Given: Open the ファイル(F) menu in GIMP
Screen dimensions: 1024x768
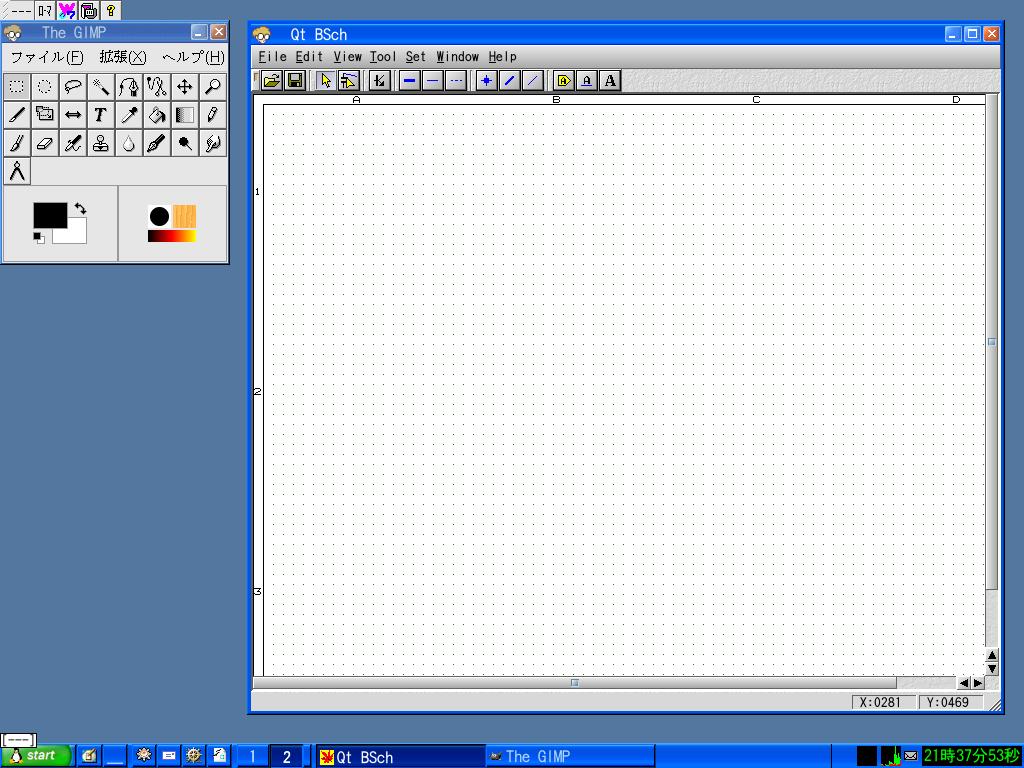Looking at the screenshot, I should point(46,57).
